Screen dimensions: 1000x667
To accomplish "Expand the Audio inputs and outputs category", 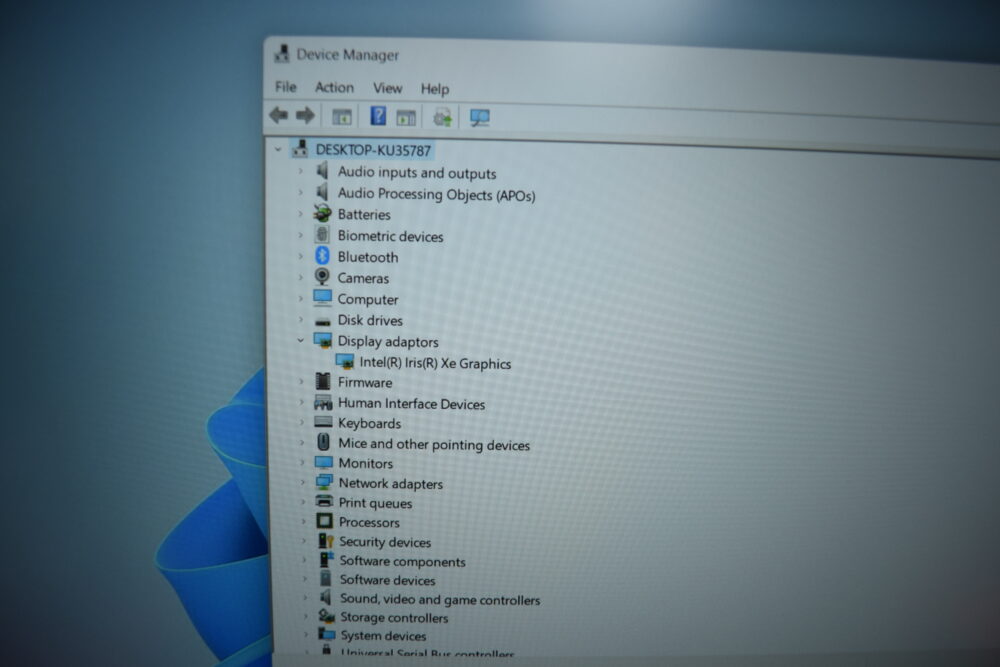I will (300, 171).
